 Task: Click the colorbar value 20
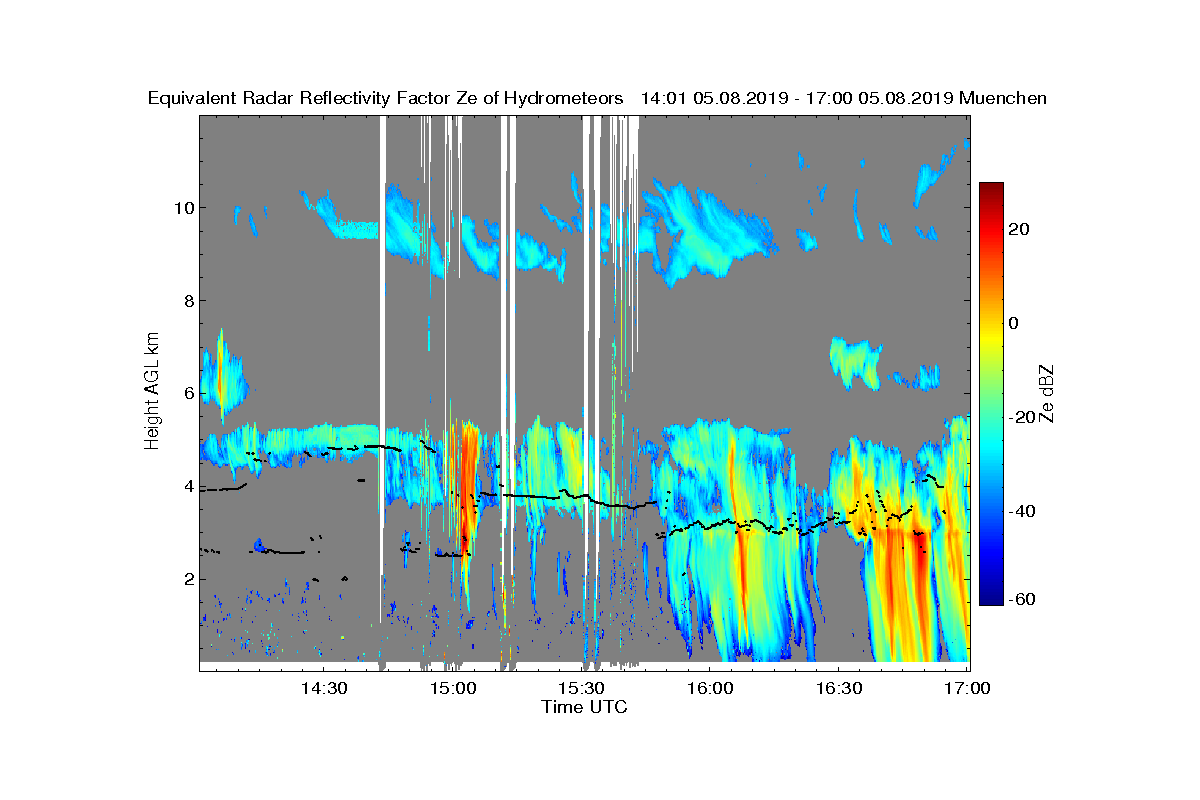pos(1021,229)
